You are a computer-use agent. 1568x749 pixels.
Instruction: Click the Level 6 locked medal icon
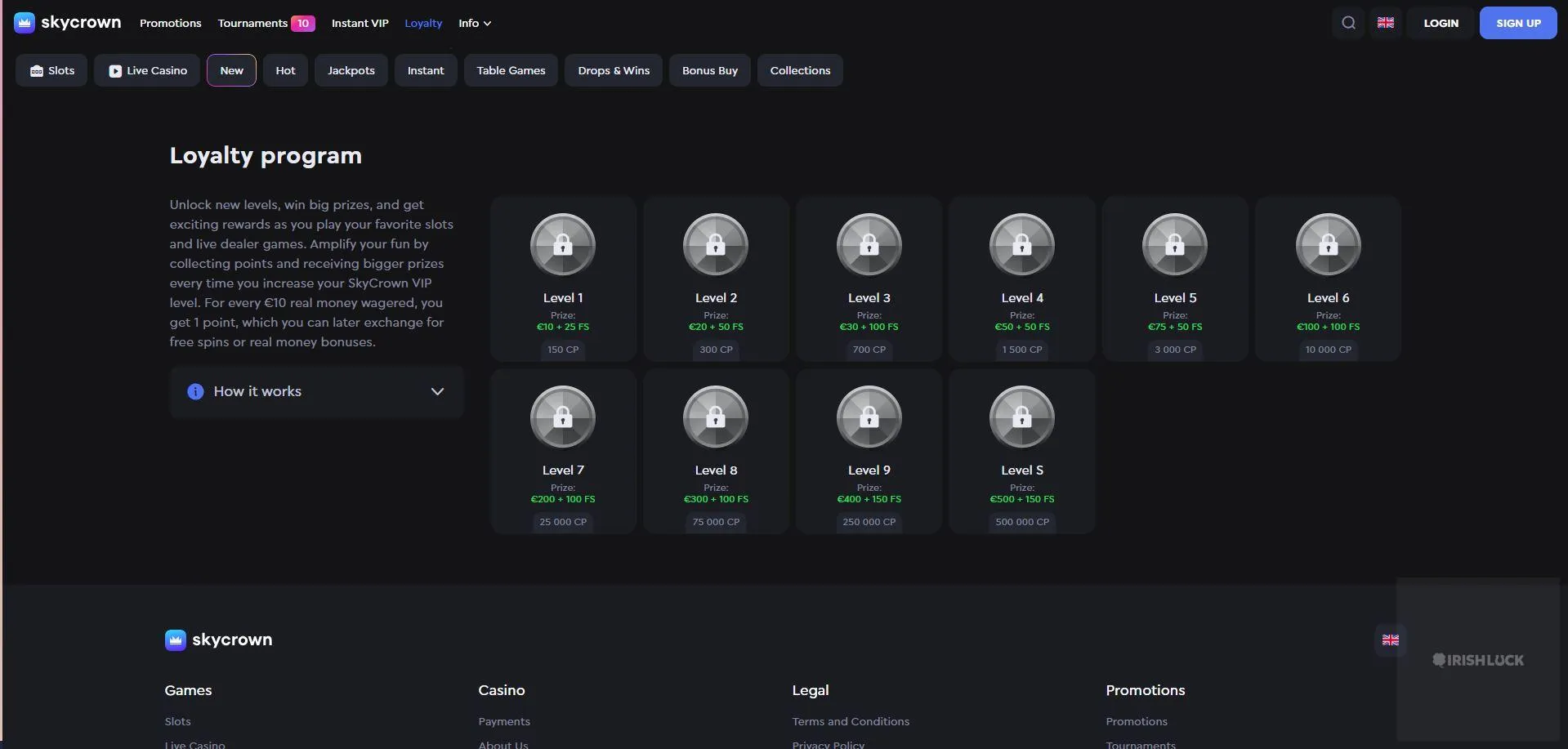point(1328,245)
